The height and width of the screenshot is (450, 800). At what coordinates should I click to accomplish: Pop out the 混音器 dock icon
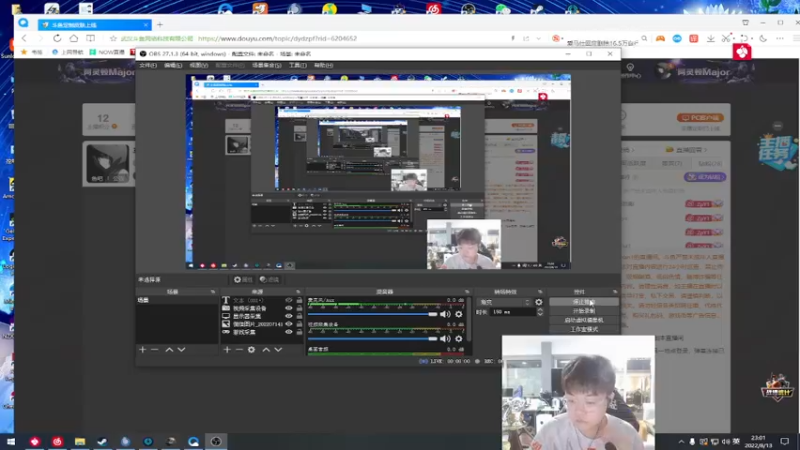pos(467,292)
